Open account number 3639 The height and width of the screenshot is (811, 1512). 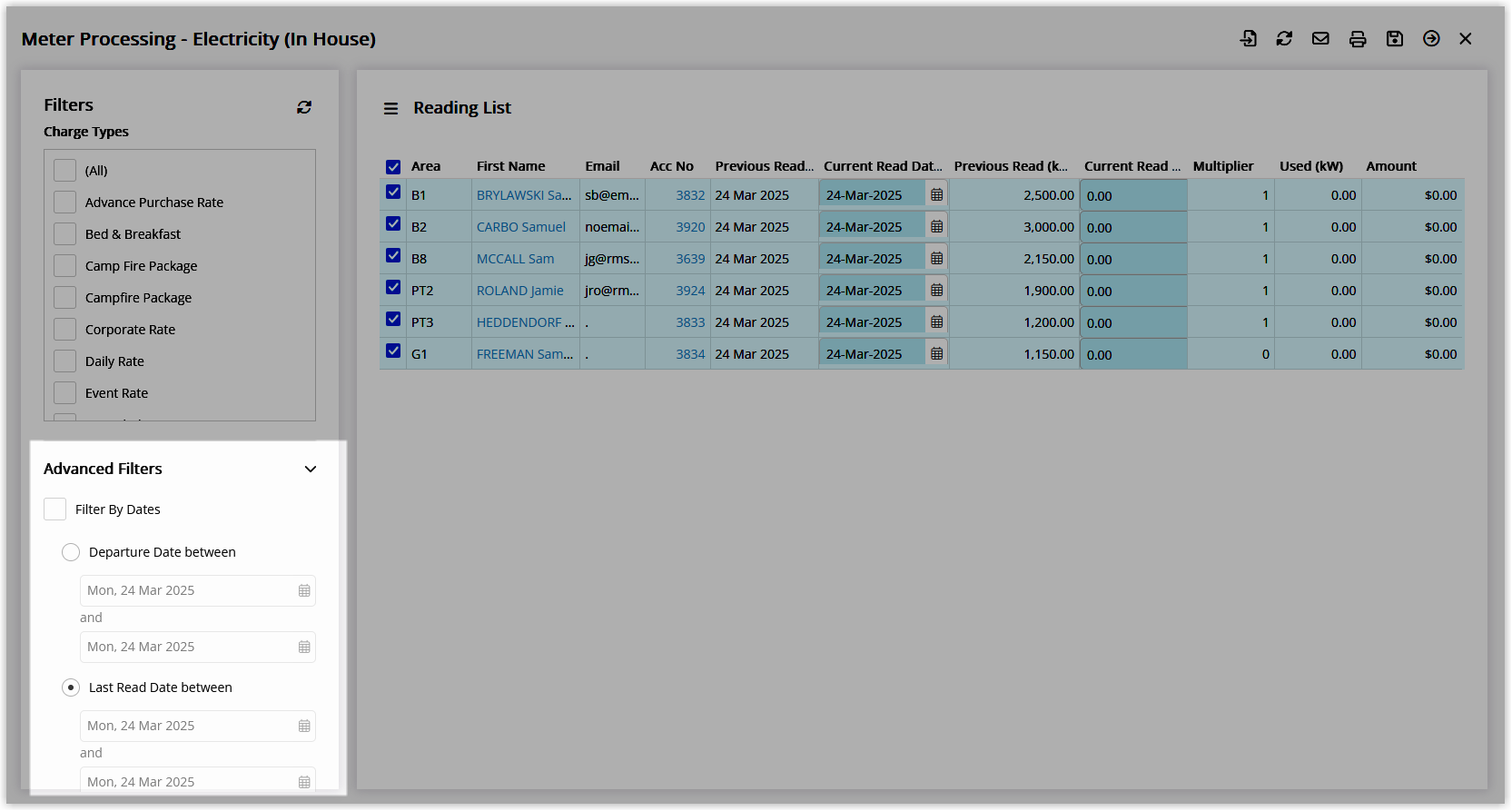690,259
